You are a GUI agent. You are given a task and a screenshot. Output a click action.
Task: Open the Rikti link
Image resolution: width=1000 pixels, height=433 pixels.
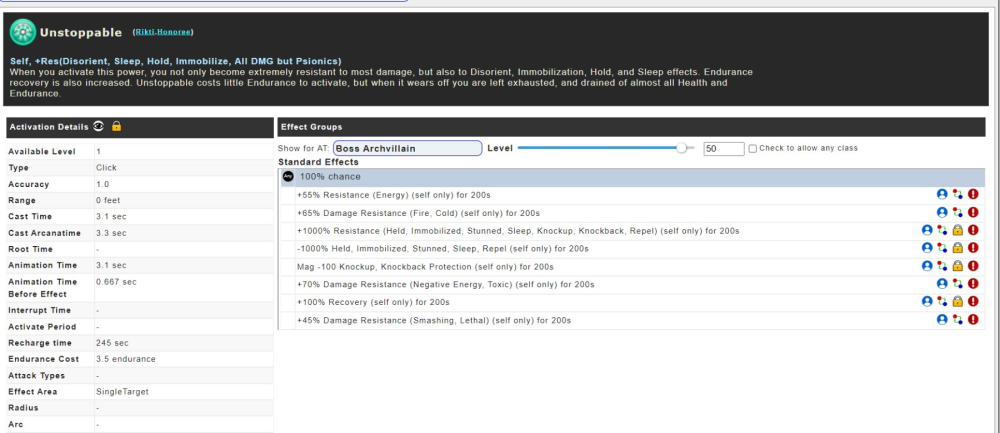pos(146,33)
